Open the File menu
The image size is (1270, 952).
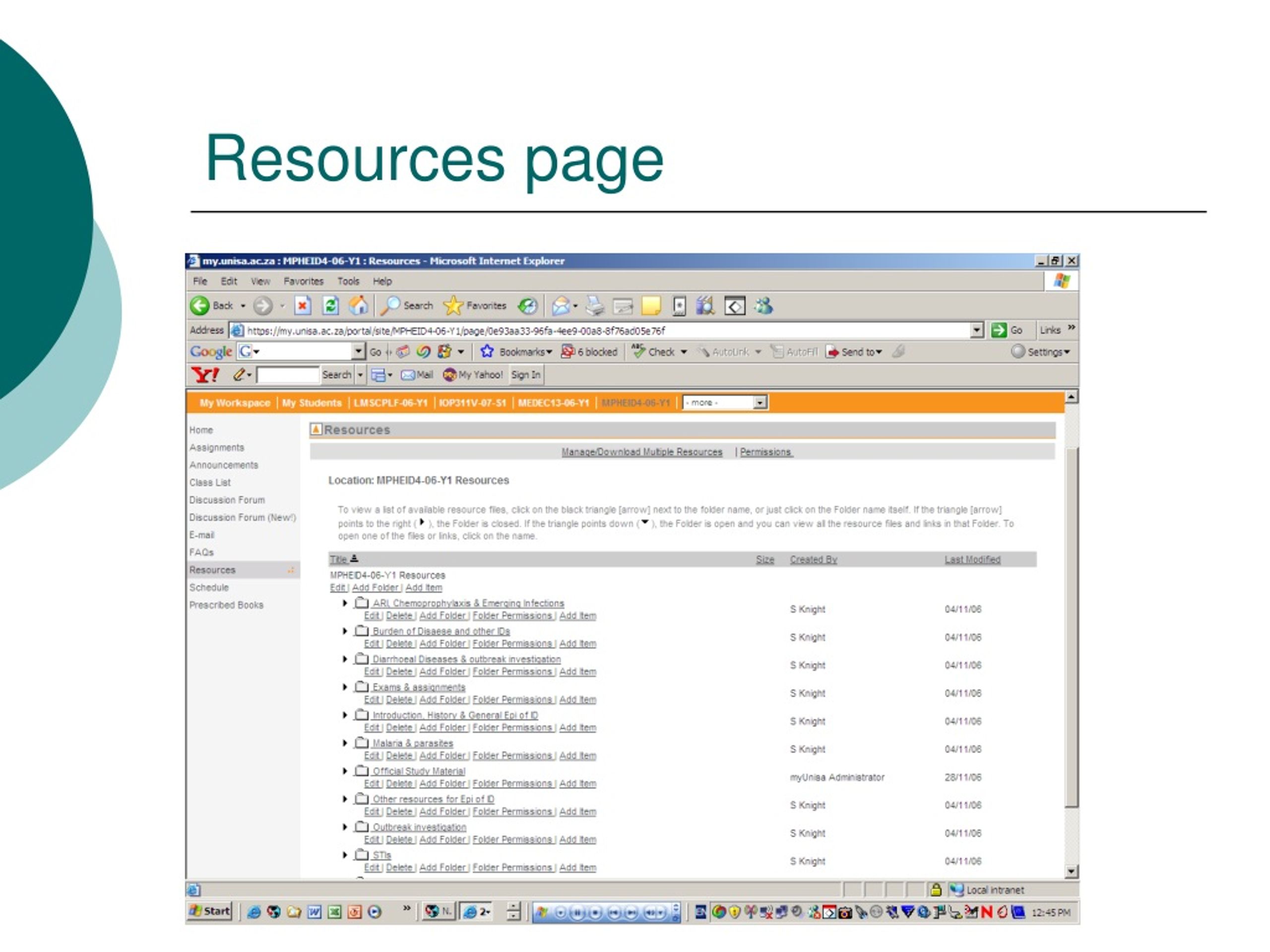(x=200, y=281)
